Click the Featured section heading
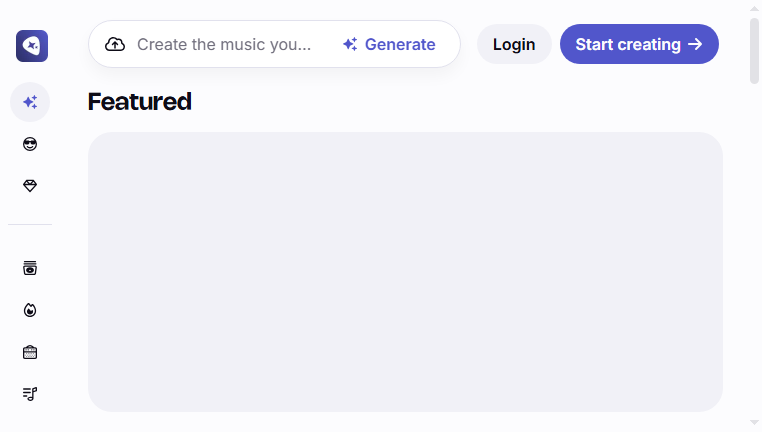 click(x=139, y=102)
